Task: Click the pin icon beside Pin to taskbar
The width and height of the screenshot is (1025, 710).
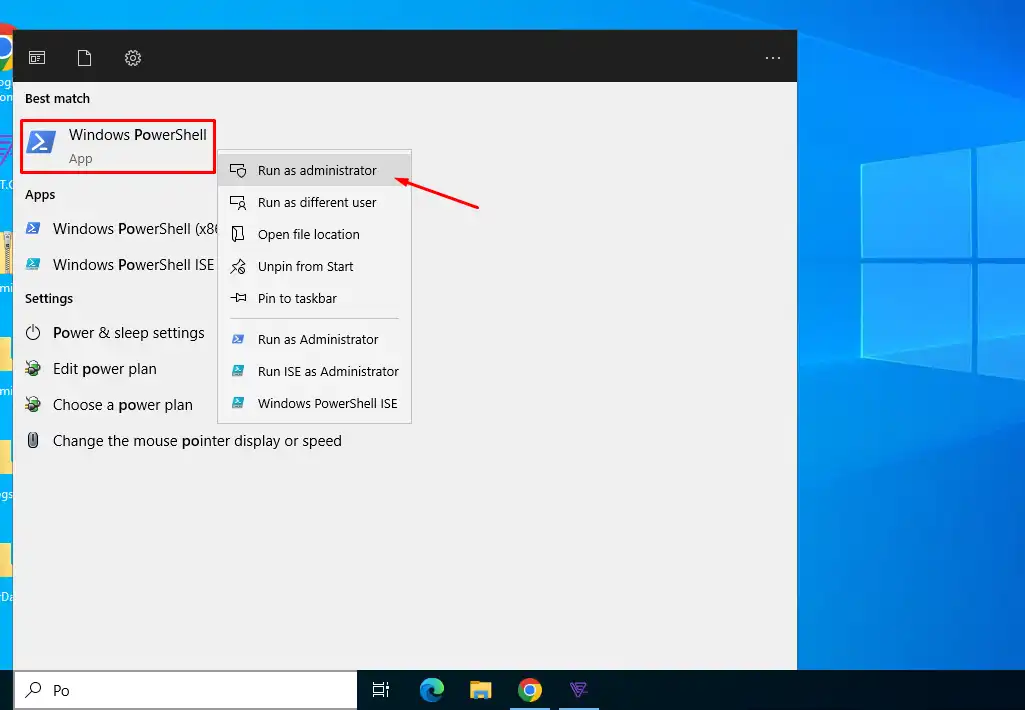Action: pyautogui.click(x=238, y=298)
